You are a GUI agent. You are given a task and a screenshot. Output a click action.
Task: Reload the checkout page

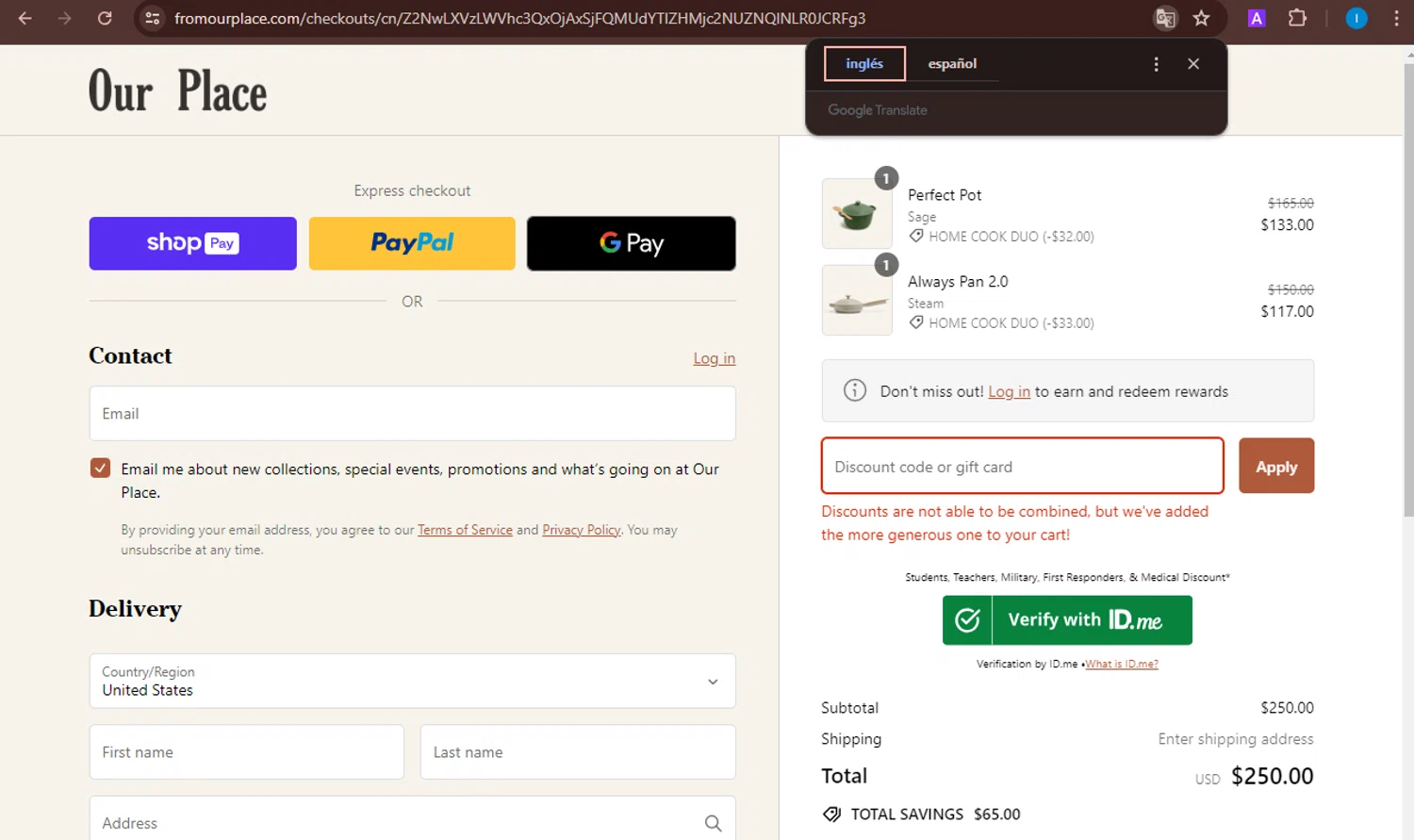click(105, 18)
